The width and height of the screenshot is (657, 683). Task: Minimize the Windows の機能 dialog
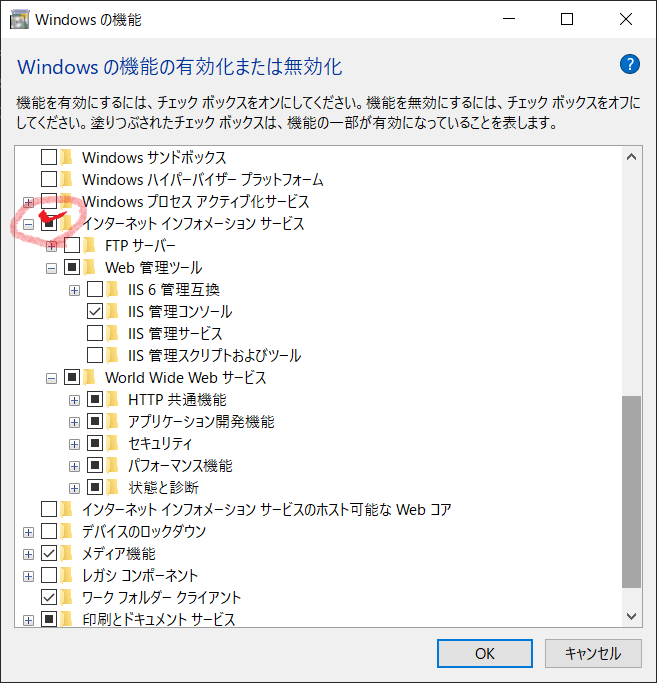[x=508, y=19]
